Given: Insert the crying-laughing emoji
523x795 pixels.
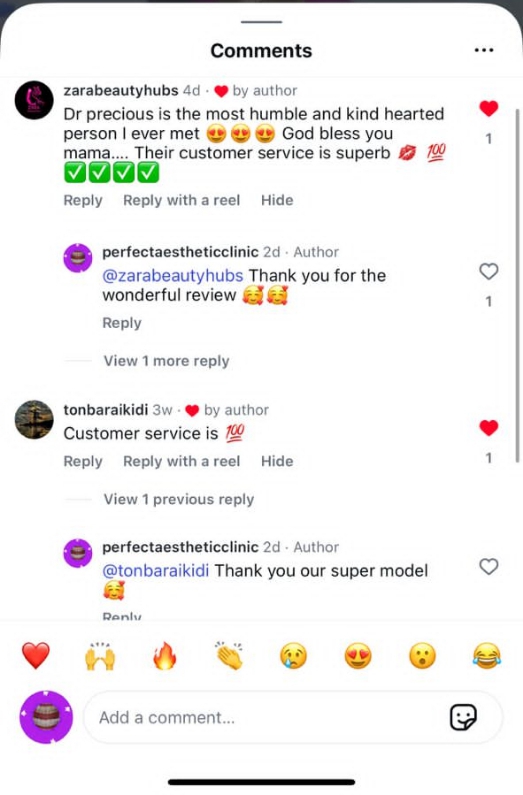Looking at the screenshot, I should tap(487, 656).
